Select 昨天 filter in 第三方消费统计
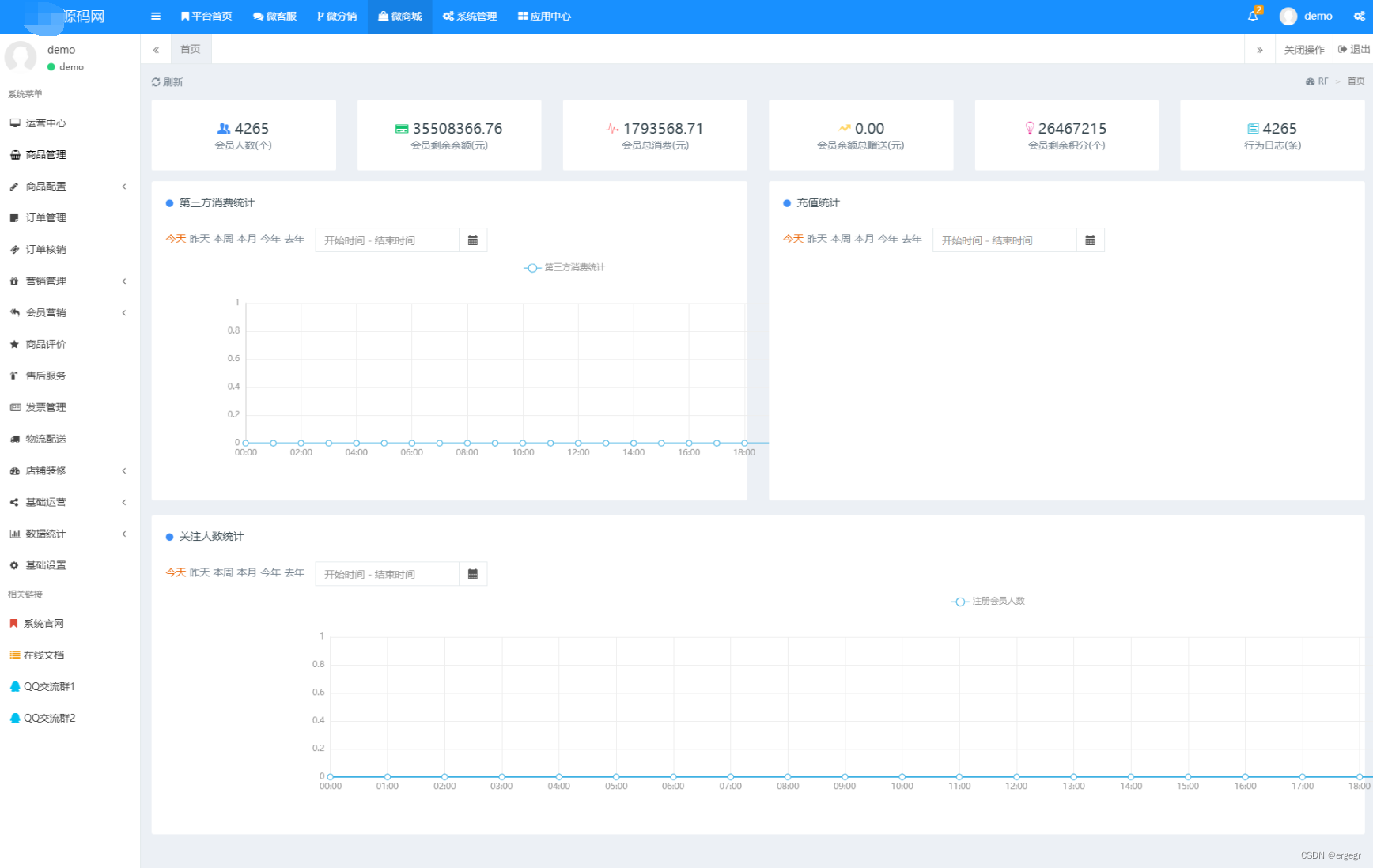 199,239
